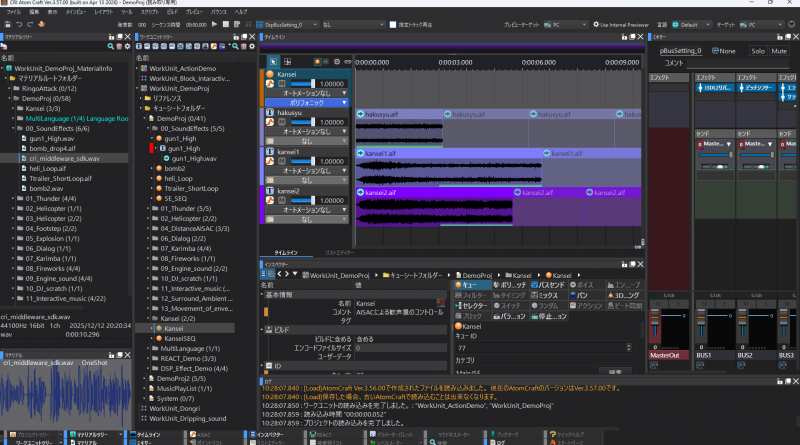Open work unit tree settings gear

click(252, 46)
